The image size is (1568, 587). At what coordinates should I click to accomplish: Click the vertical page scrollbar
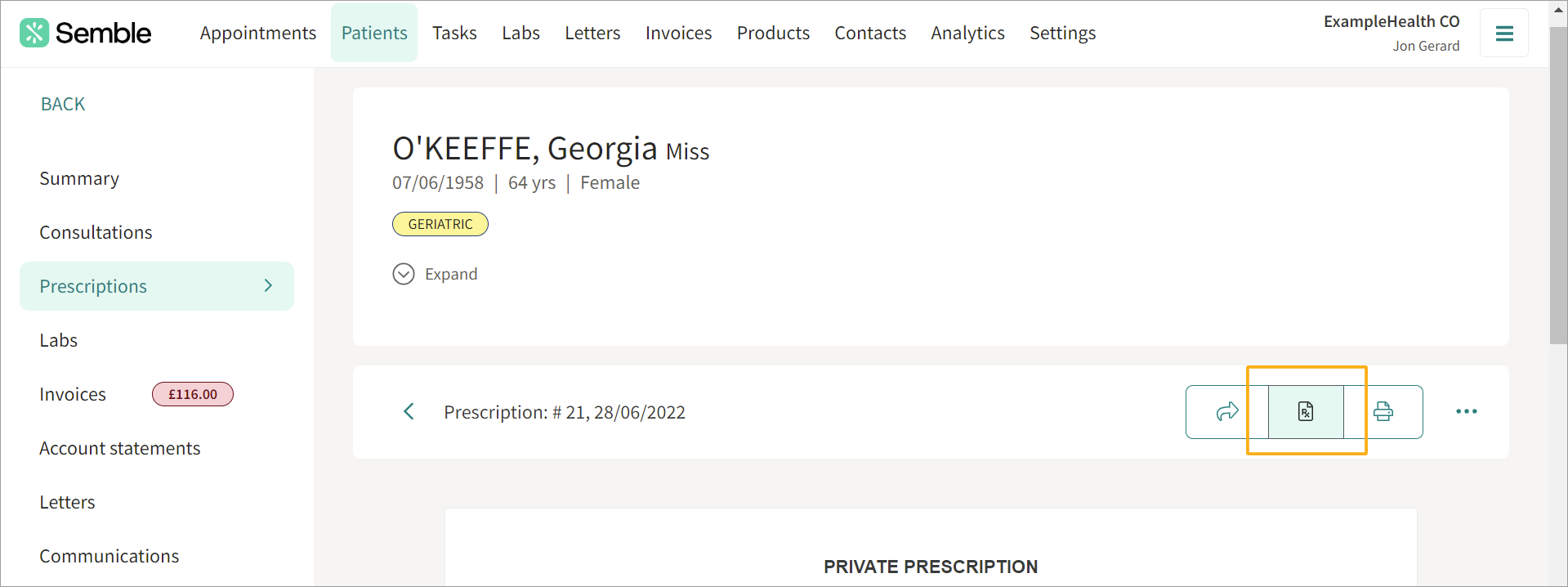[1558, 186]
